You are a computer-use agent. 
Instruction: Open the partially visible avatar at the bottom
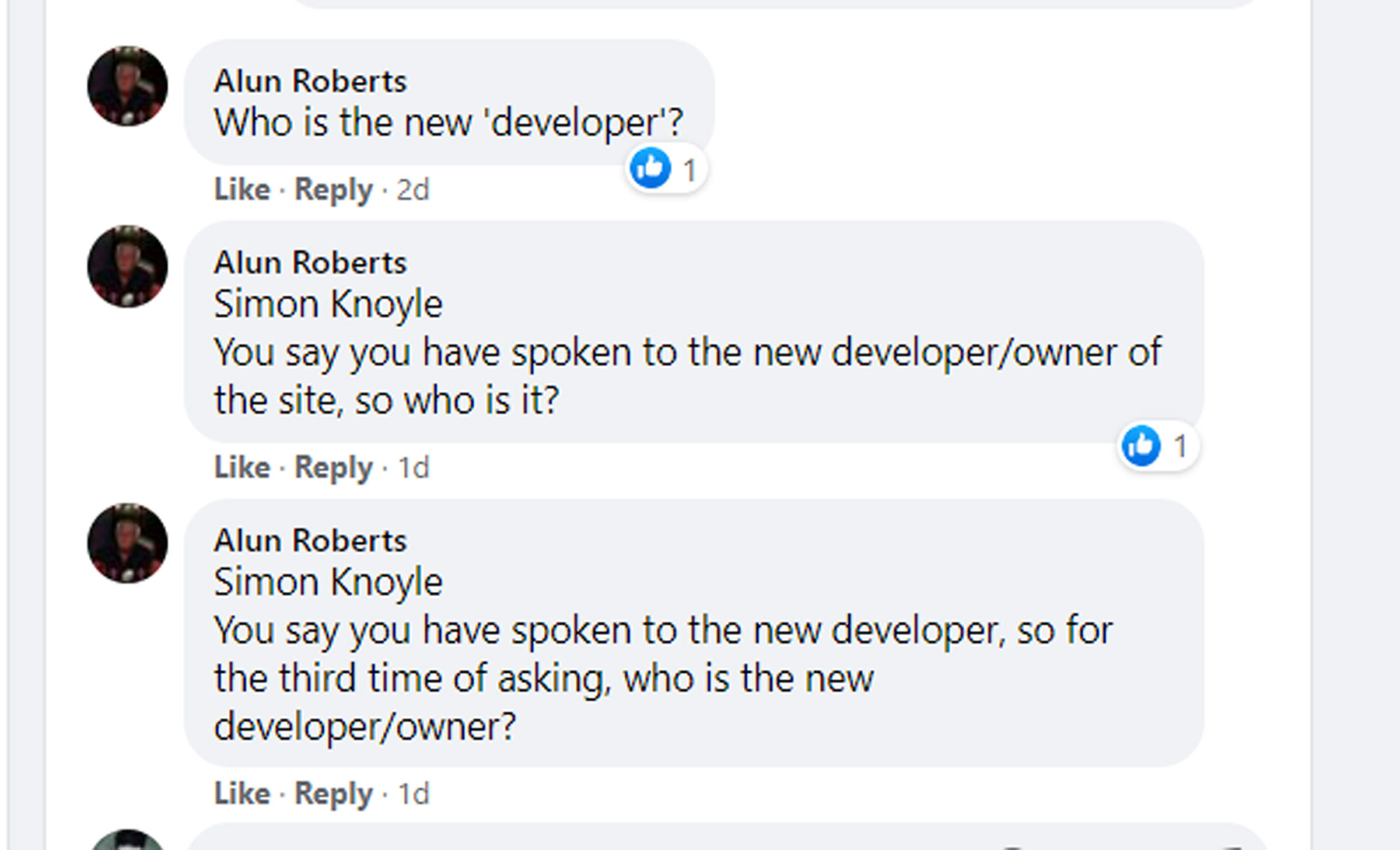point(127,840)
